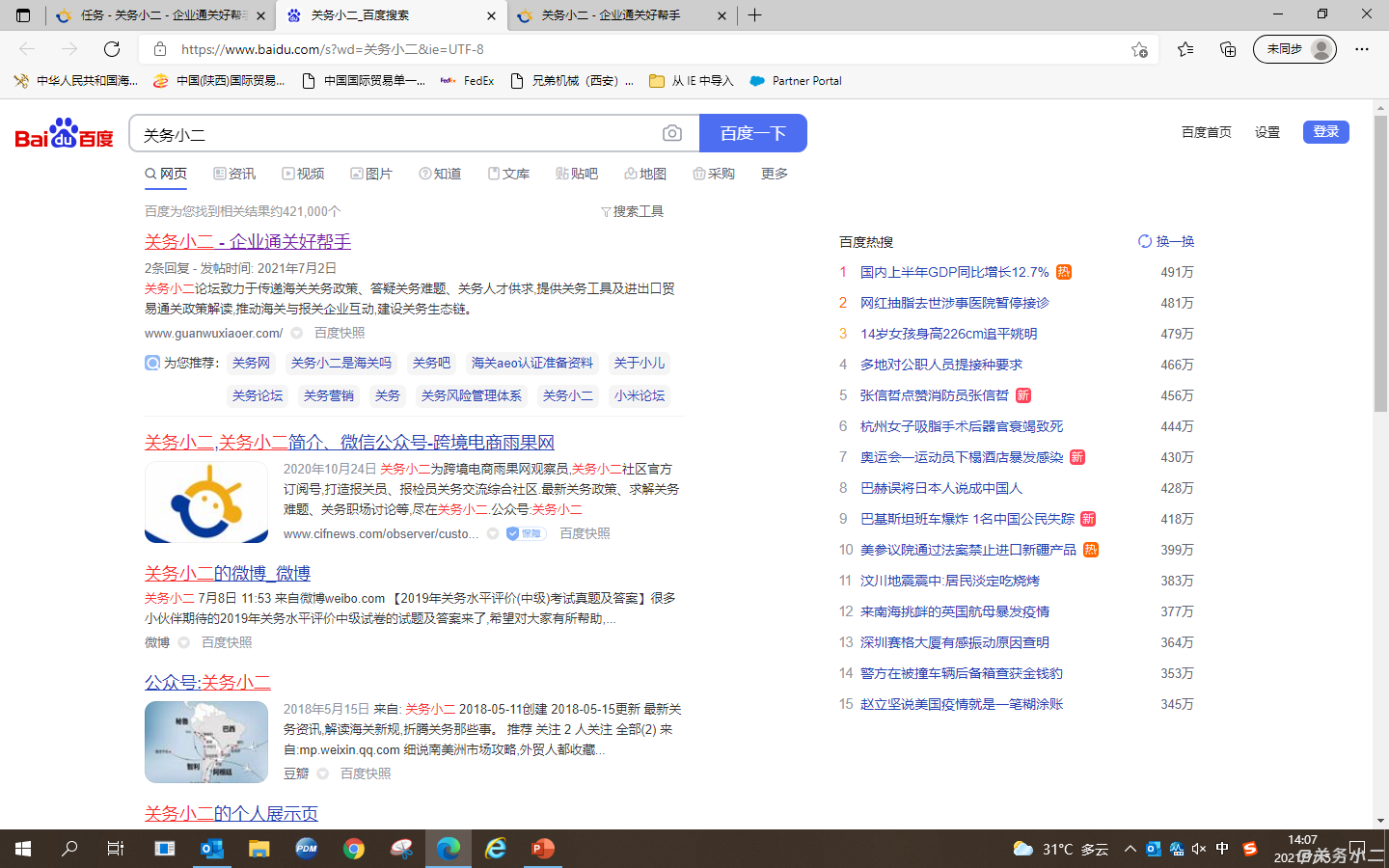Open the 搜索工具 filter dropdown
This screenshot has height=868, width=1389.
633,211
